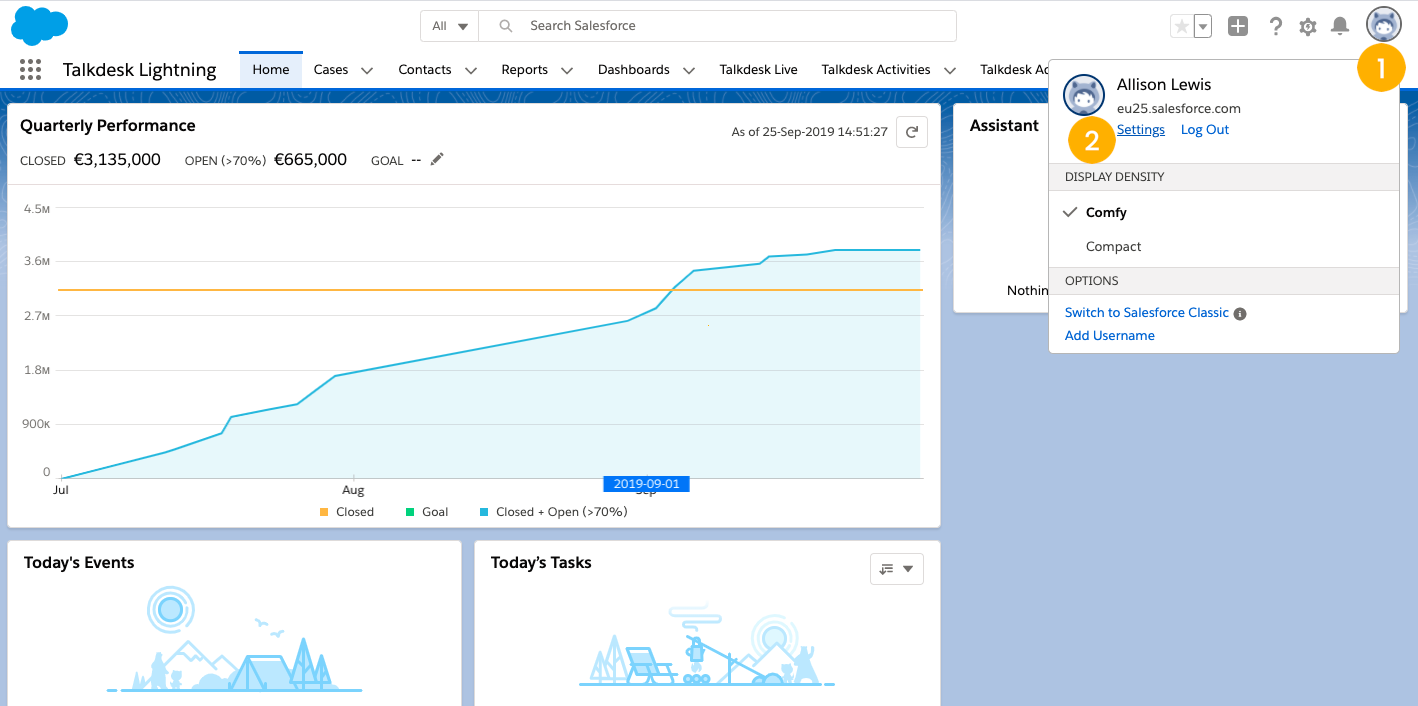Click the Add Username link
This screenshot has height=706, width=1418.
(1110, 335)
